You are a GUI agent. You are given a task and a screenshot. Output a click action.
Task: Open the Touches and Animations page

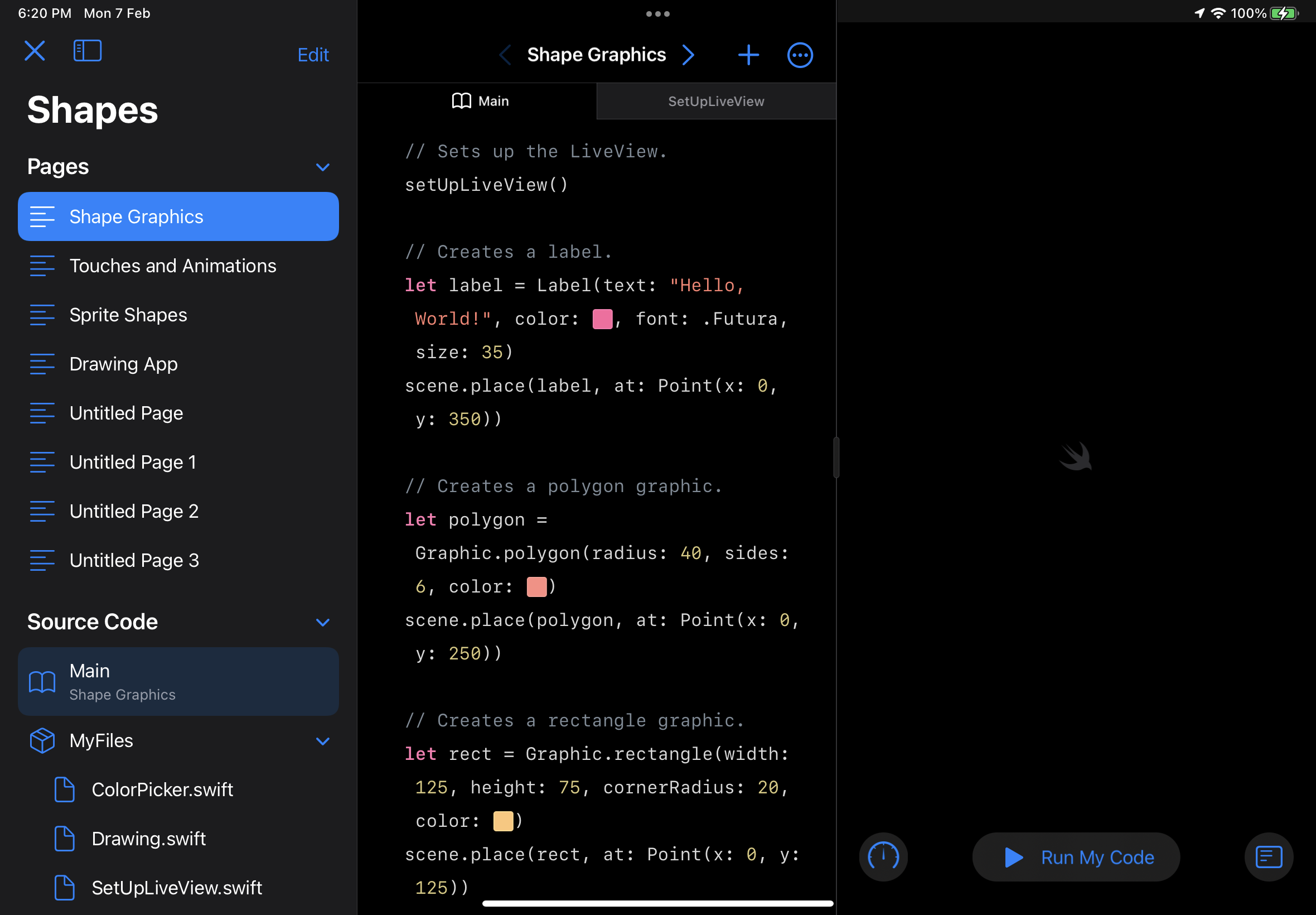(x=178, y=266)
